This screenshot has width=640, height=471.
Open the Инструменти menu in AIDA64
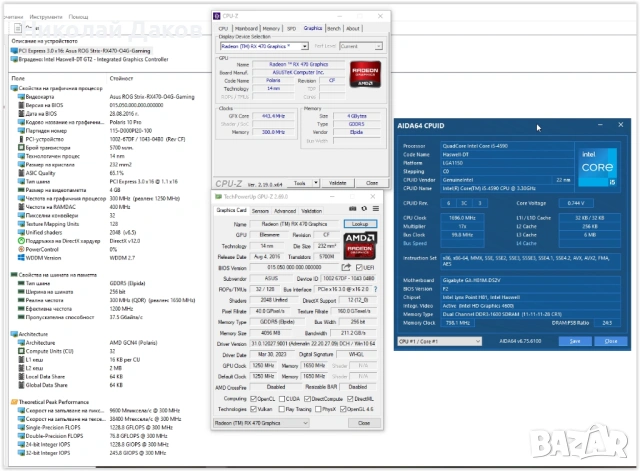[46, 17]
